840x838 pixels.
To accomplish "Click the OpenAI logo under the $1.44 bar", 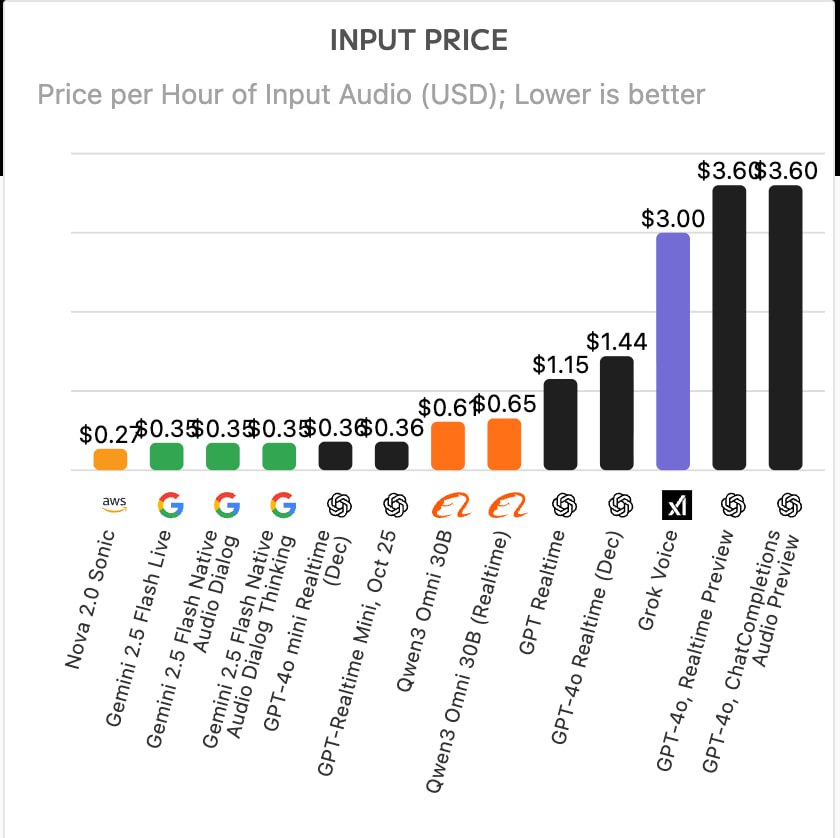I will 617,506.
